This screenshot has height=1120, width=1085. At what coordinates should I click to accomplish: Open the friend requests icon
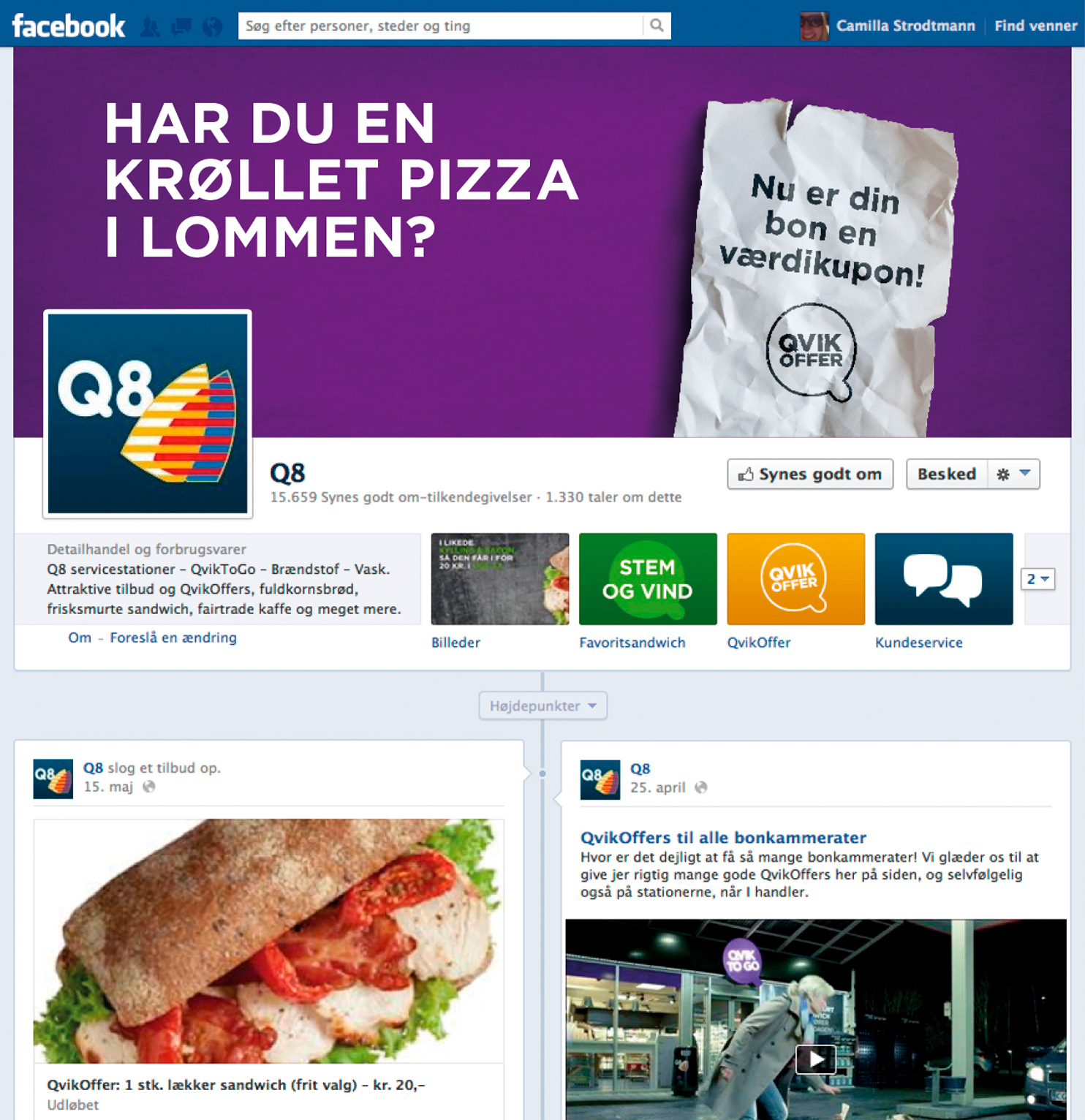[x=151, y=27]
